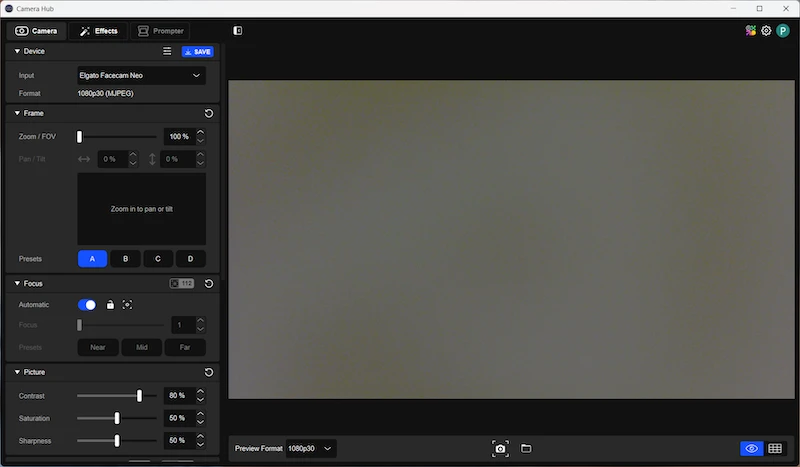The height and width of the screenshot is (467, 800).
Task: Click the 1080p30 (MJPEG) format text
Action: coord(106,93)
